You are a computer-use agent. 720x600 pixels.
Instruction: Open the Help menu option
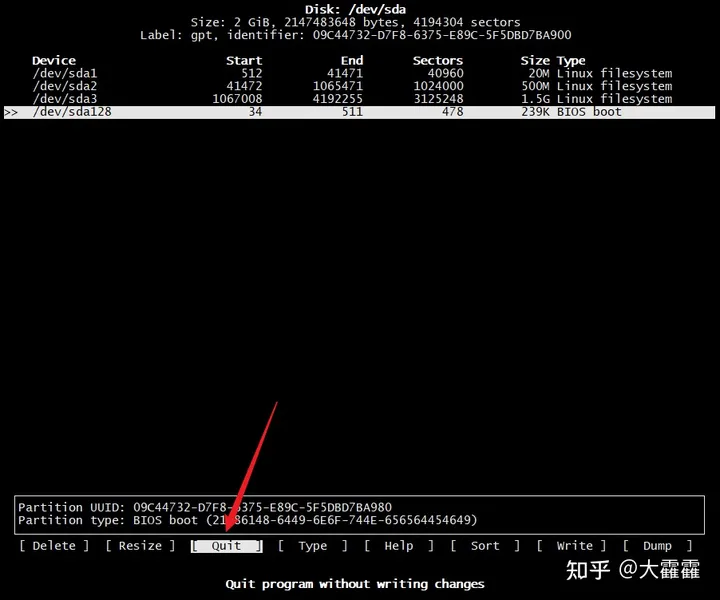point(398,546)
